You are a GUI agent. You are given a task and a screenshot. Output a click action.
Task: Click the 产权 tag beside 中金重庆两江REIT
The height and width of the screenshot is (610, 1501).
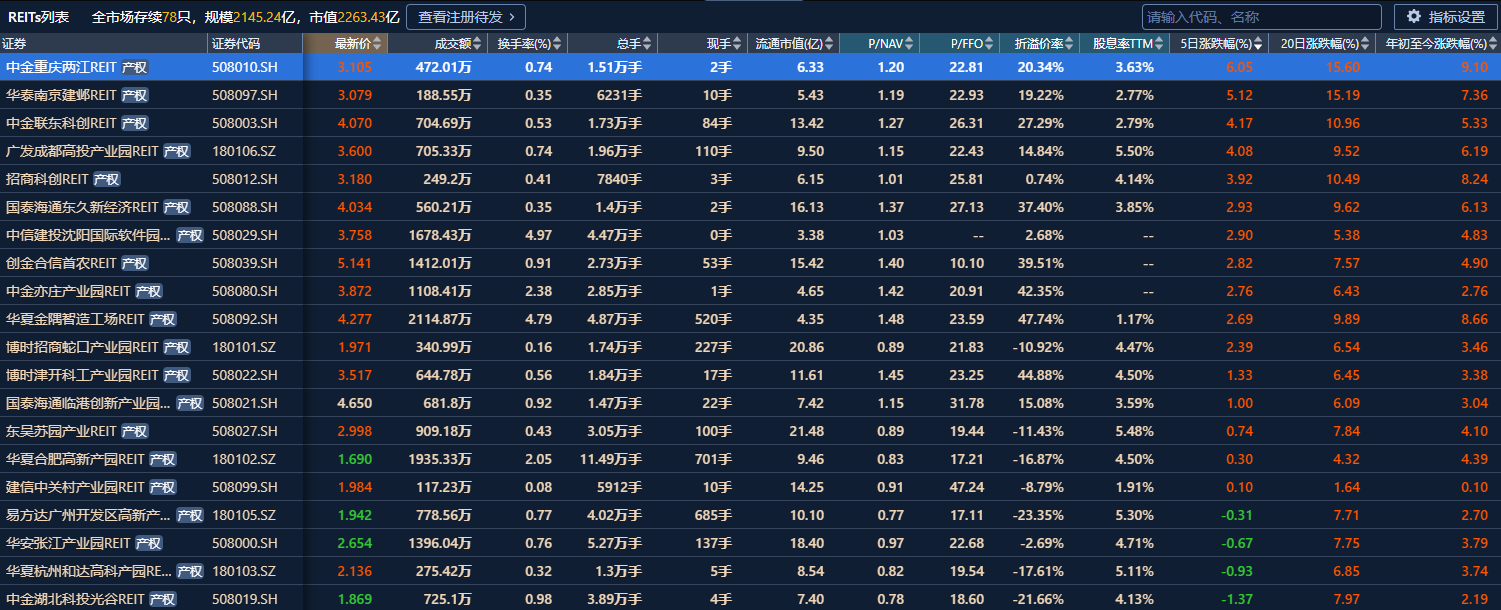(x=135, y=67)
